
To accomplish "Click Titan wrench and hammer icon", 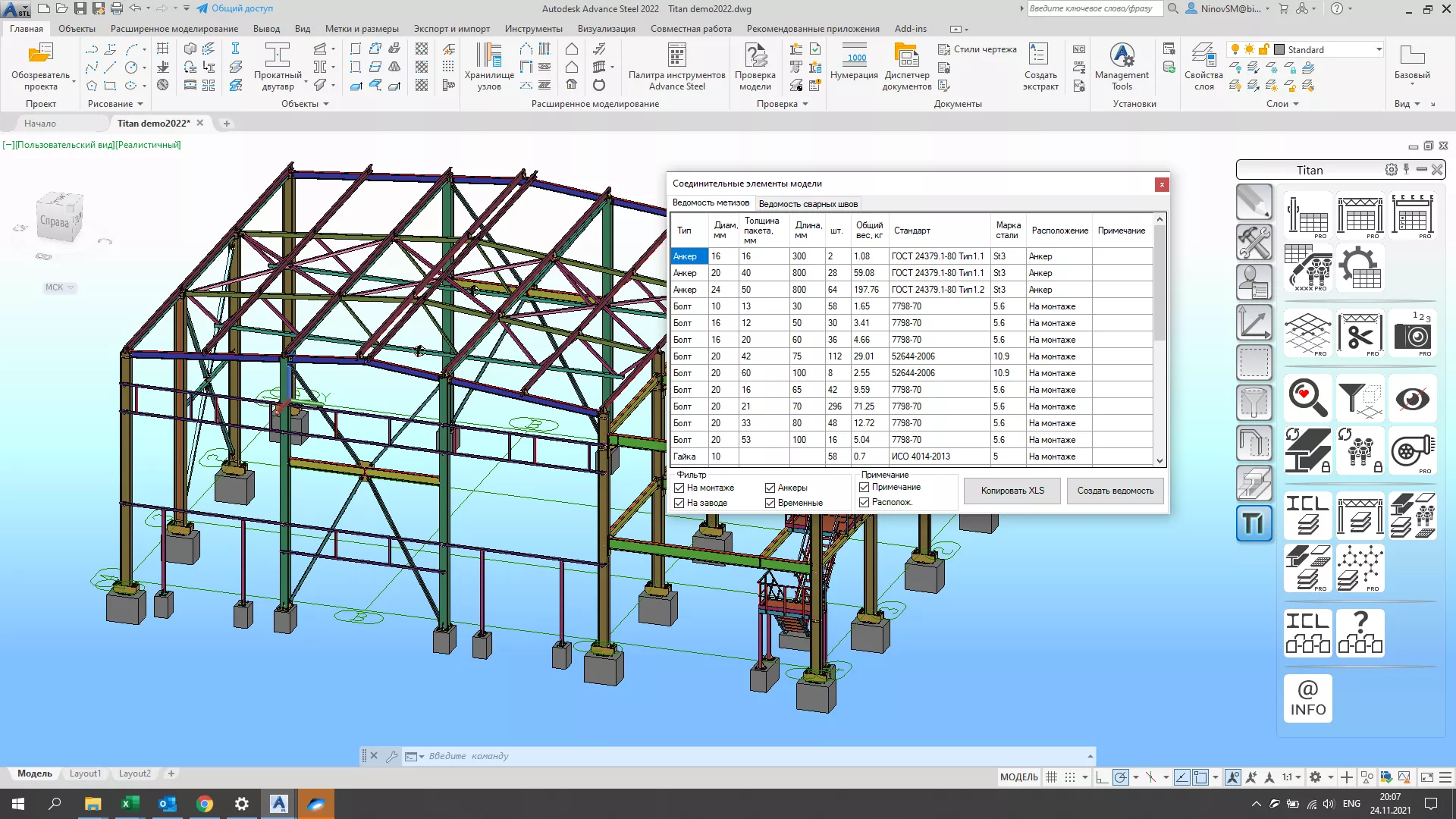I will tap(1254, 243).
